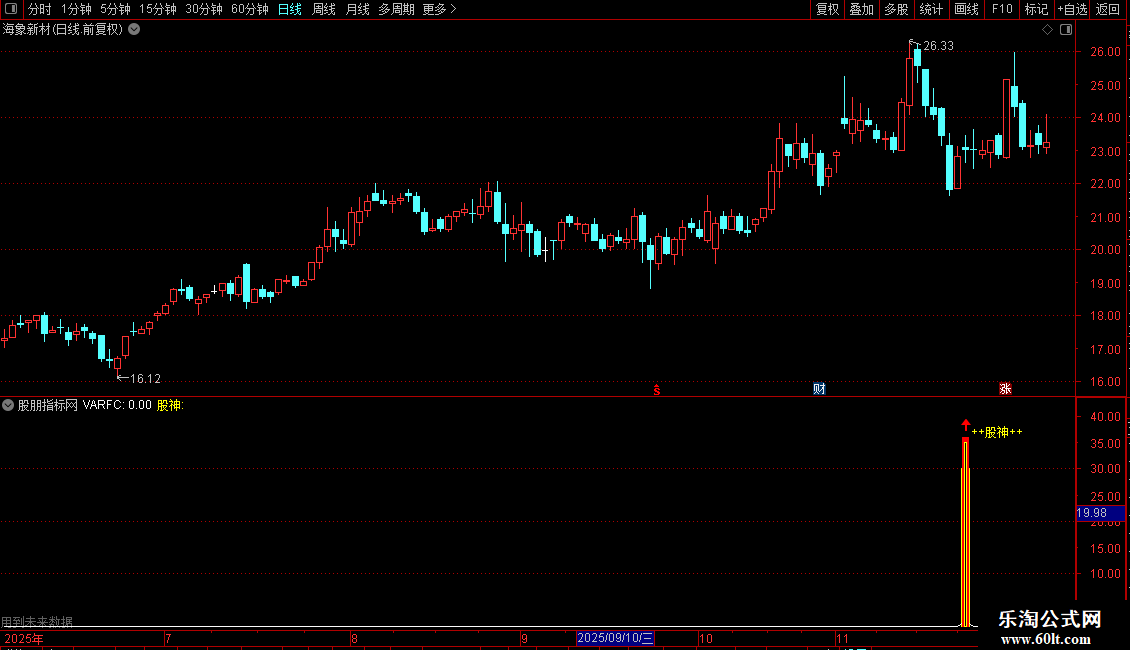Switch to 15分钟 period

(157, 9)
